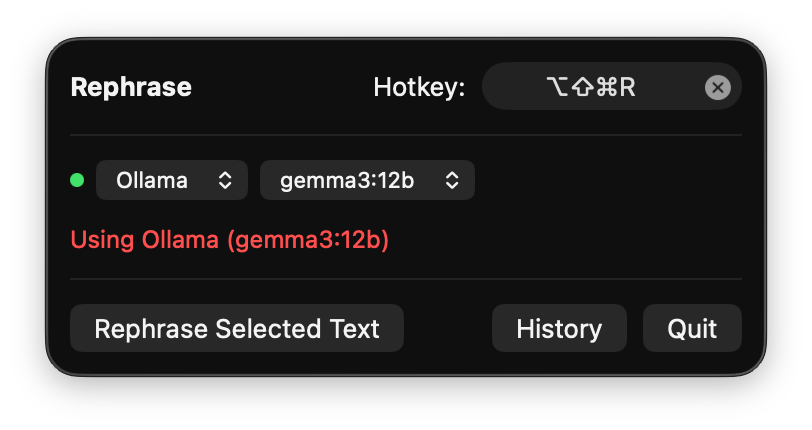Click the up-down chevrons beside Ollama

pos(225,181)
